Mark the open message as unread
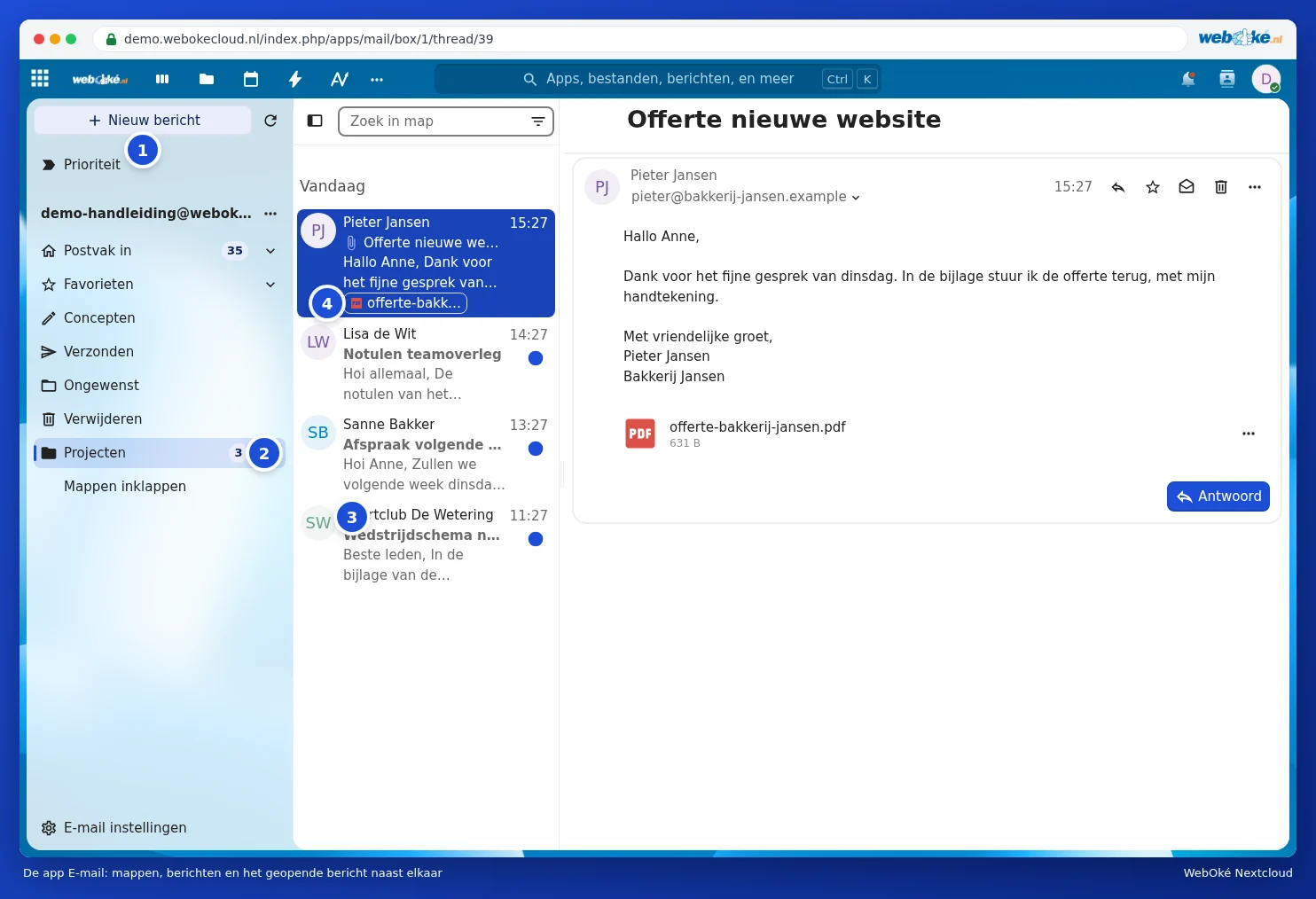Image resolution: width=1316 pixels, height=899 pixels. [x=1187, y=187]
